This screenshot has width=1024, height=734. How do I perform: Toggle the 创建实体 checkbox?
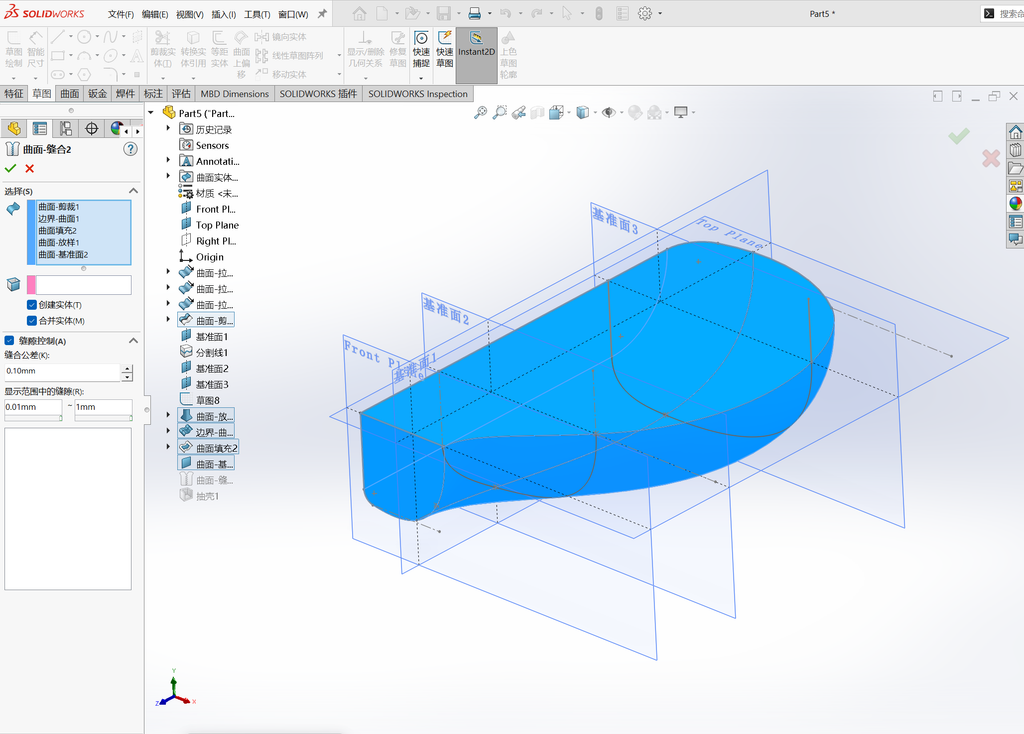pos(31,305)
